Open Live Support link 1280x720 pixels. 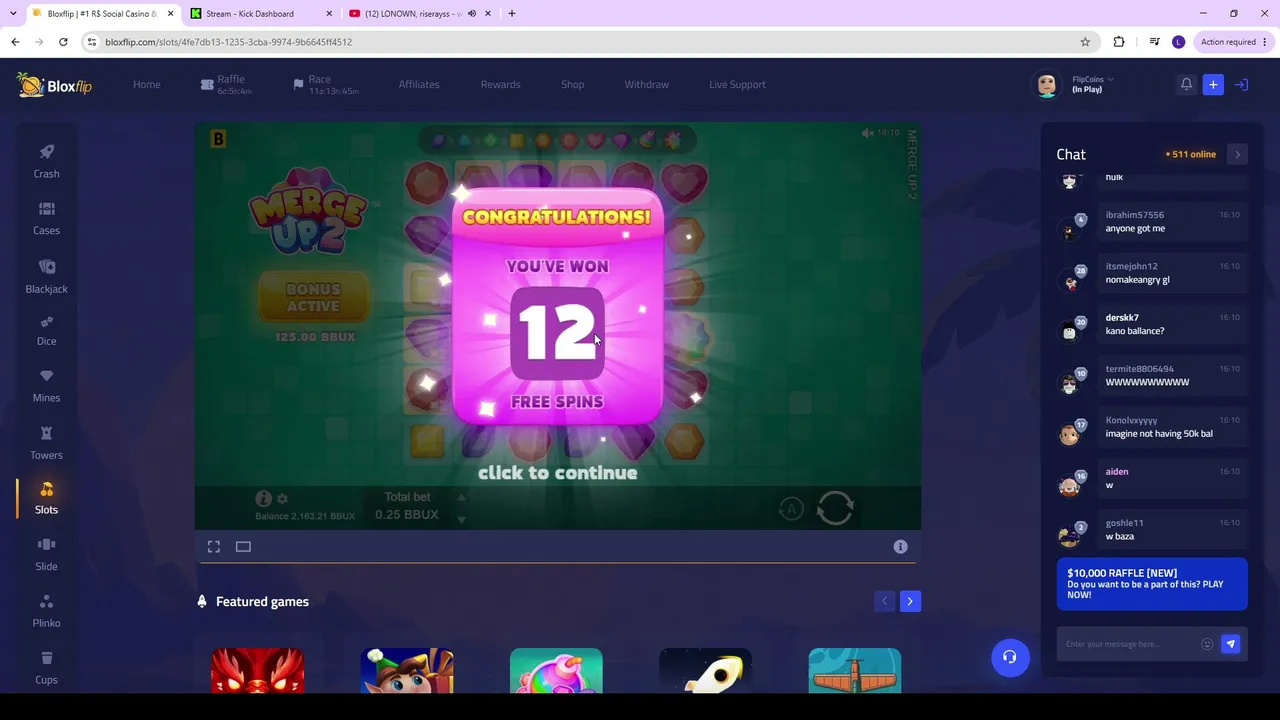737,85
